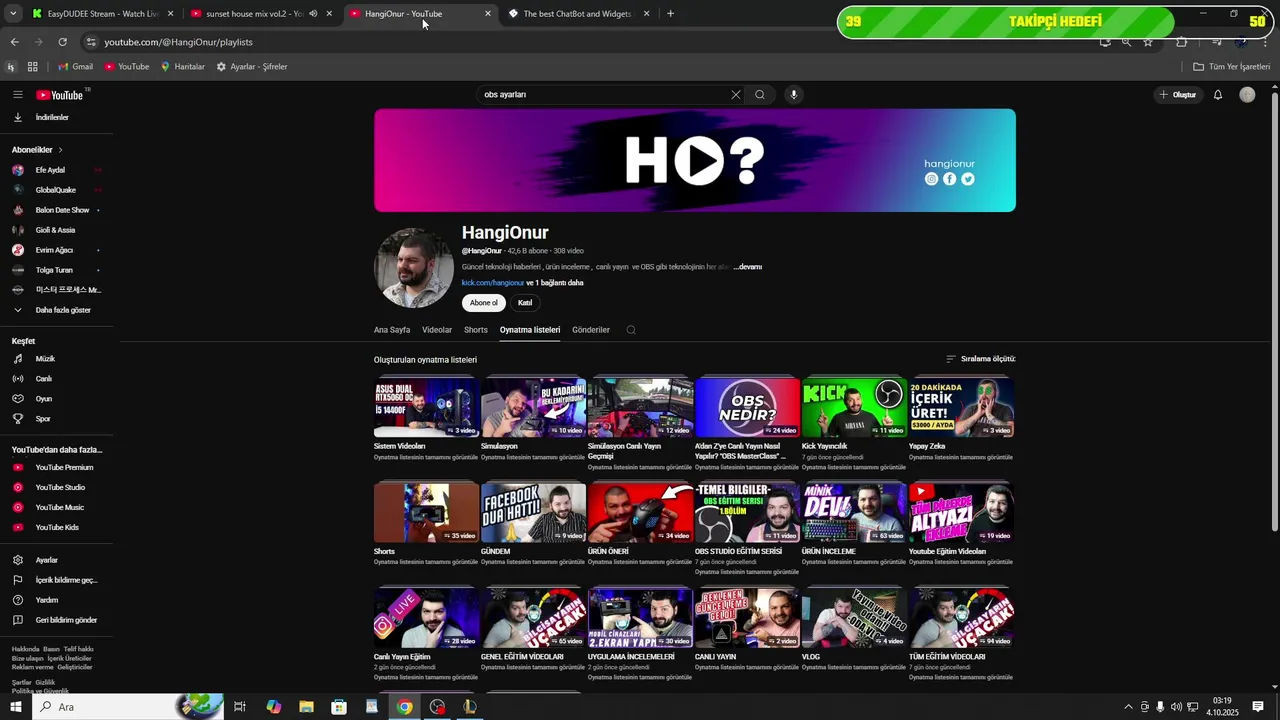Viewport: 1280px width, 720px height.
Task: Reload the page in Chrome
Action: pos(62,42)
